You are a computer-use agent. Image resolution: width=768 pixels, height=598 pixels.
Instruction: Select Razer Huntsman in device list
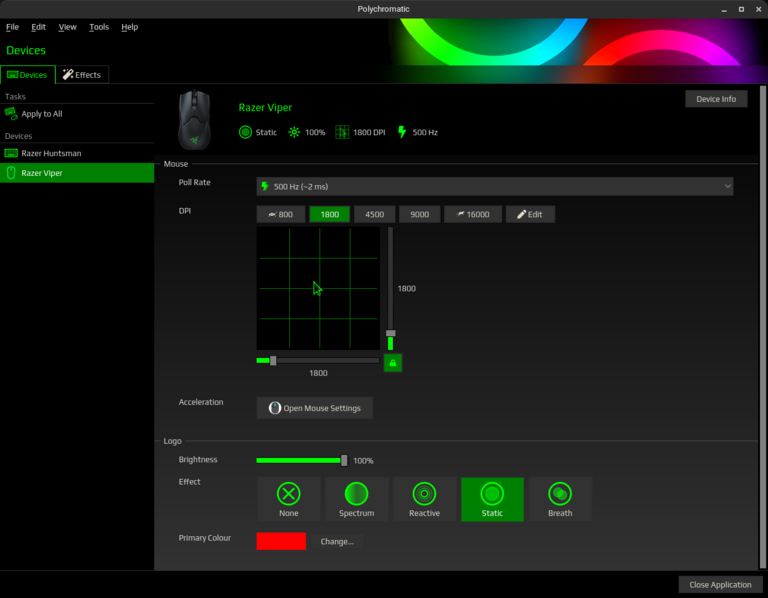point(77,153)
